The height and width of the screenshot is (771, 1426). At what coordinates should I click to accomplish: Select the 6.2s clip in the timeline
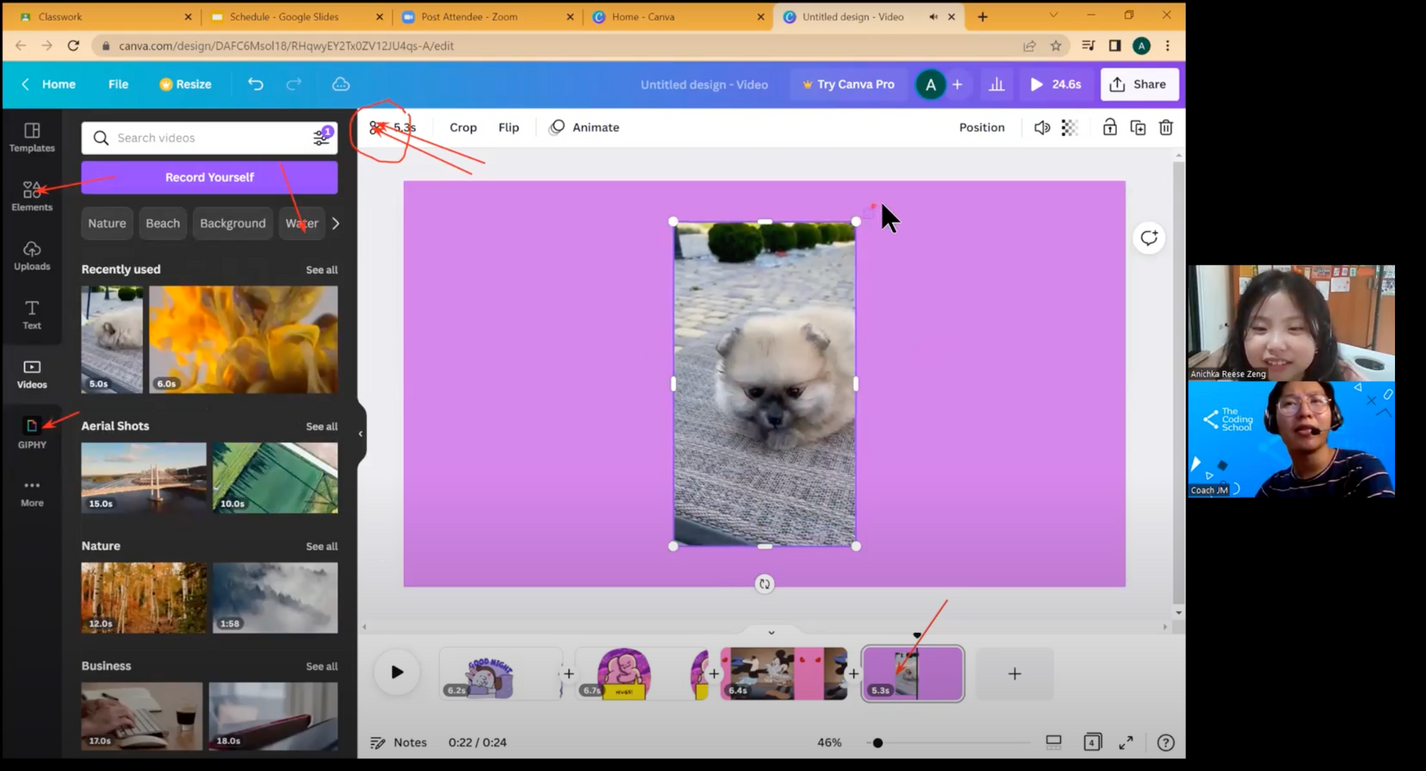[500, 673]
